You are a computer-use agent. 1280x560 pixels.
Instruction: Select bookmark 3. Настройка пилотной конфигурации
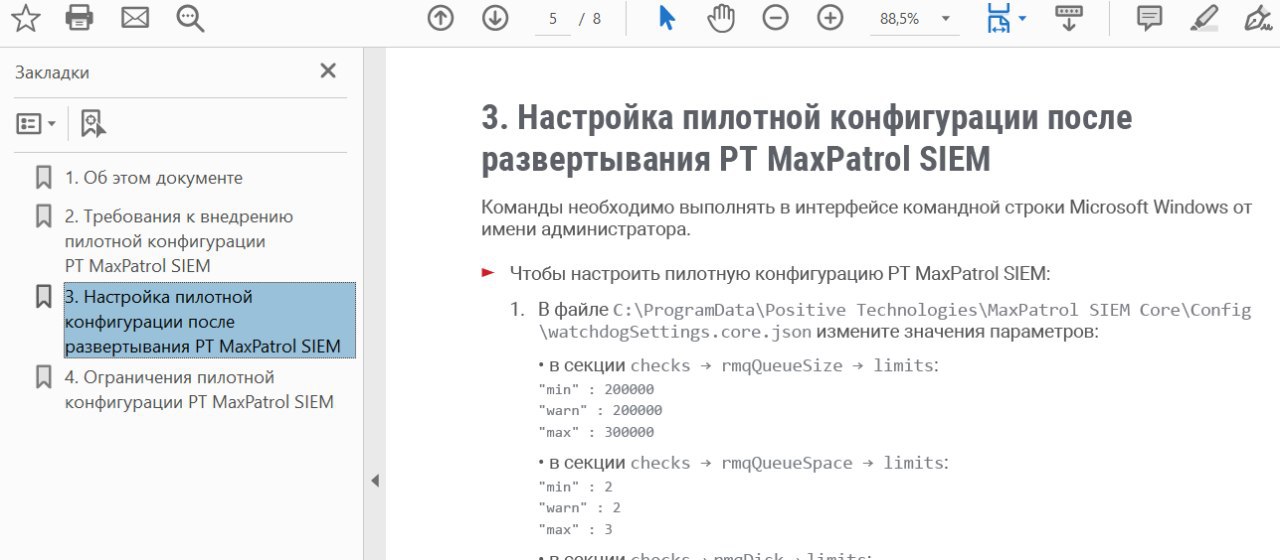[x=209, y=321]
